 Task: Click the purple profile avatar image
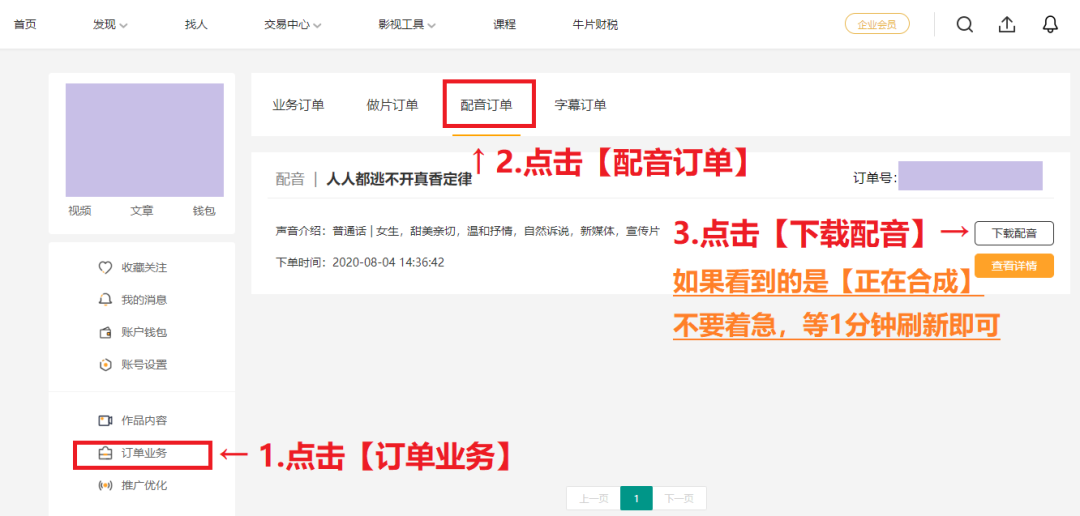pos(144,140)
